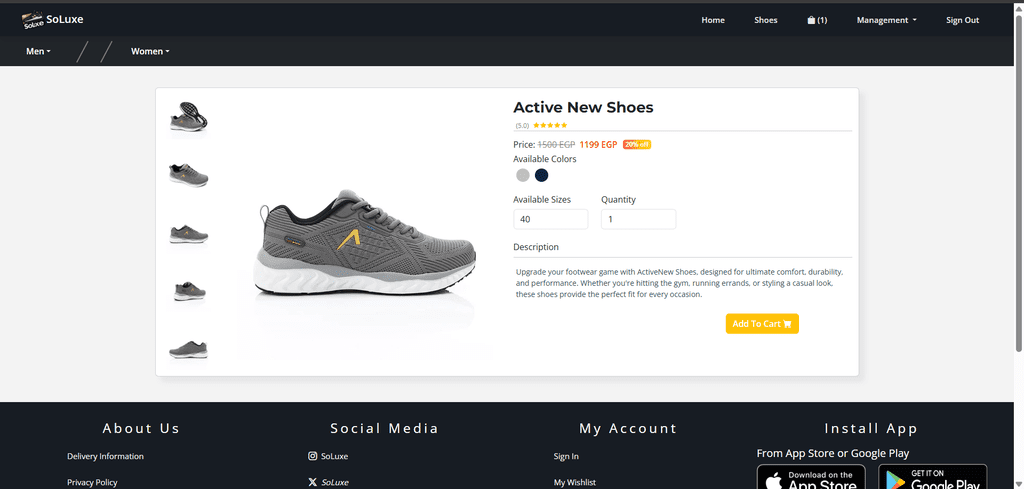
Task: Open the Management dropdown menu
Action: (886, 20)
